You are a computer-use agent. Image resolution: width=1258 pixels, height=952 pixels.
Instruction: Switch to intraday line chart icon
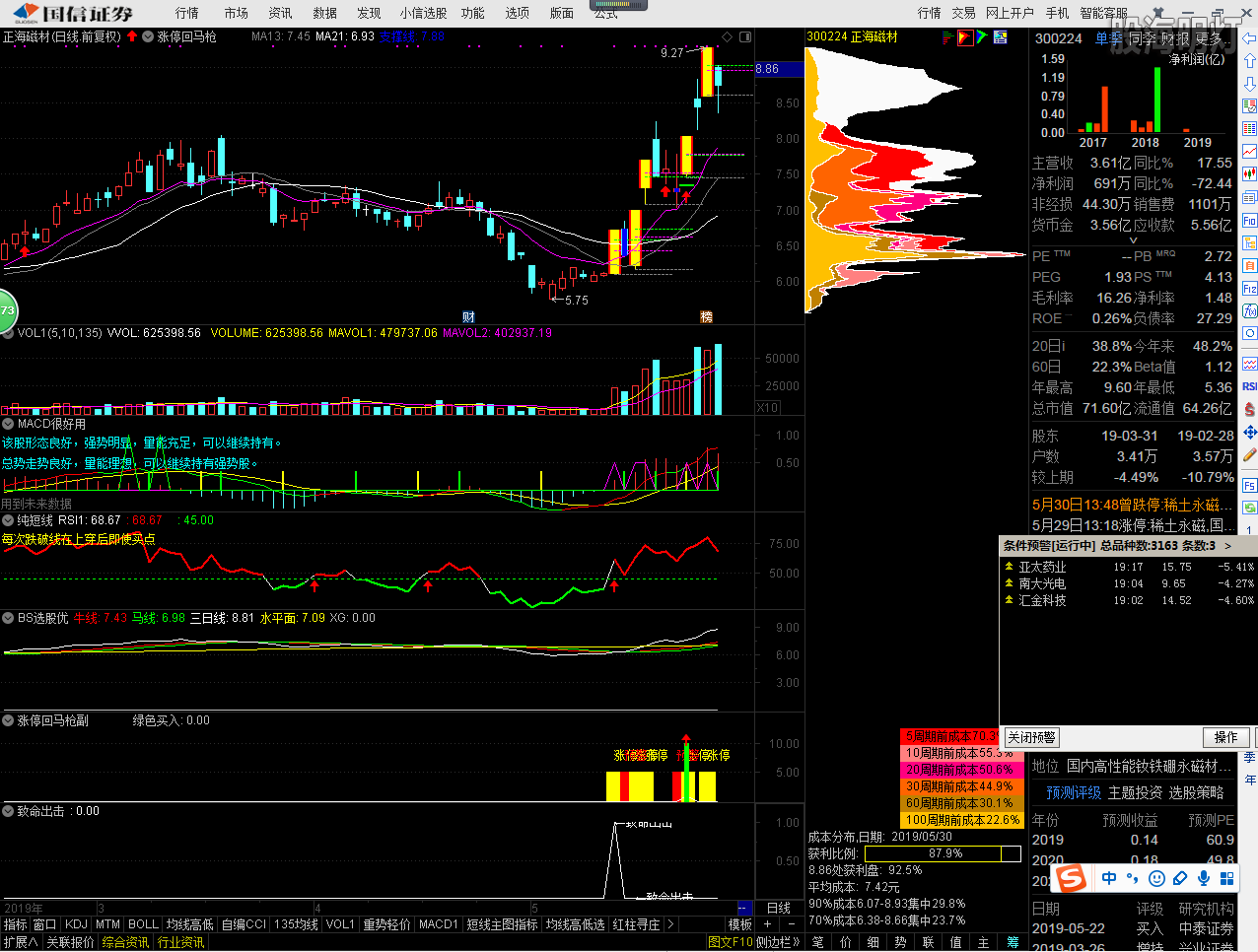[x=1249, y=151]
